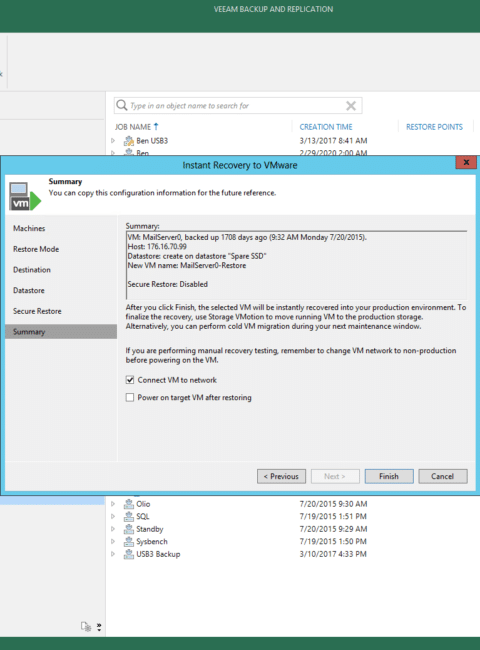Image resolution: width=480 pixels, height=650 pixels.
Task: Expand the USB3 Backup job
Action: pyautogui.click(x=113, y=554)
